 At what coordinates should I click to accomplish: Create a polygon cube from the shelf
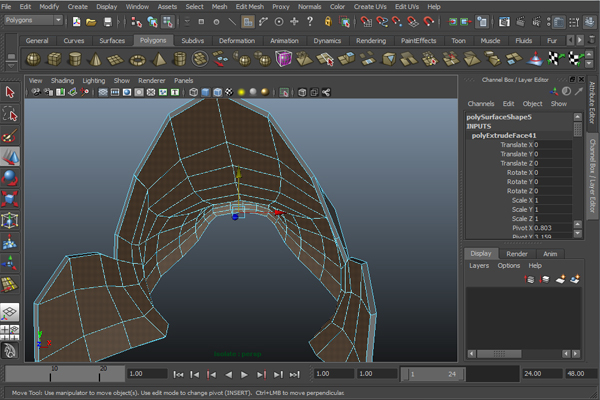[54, 59]
